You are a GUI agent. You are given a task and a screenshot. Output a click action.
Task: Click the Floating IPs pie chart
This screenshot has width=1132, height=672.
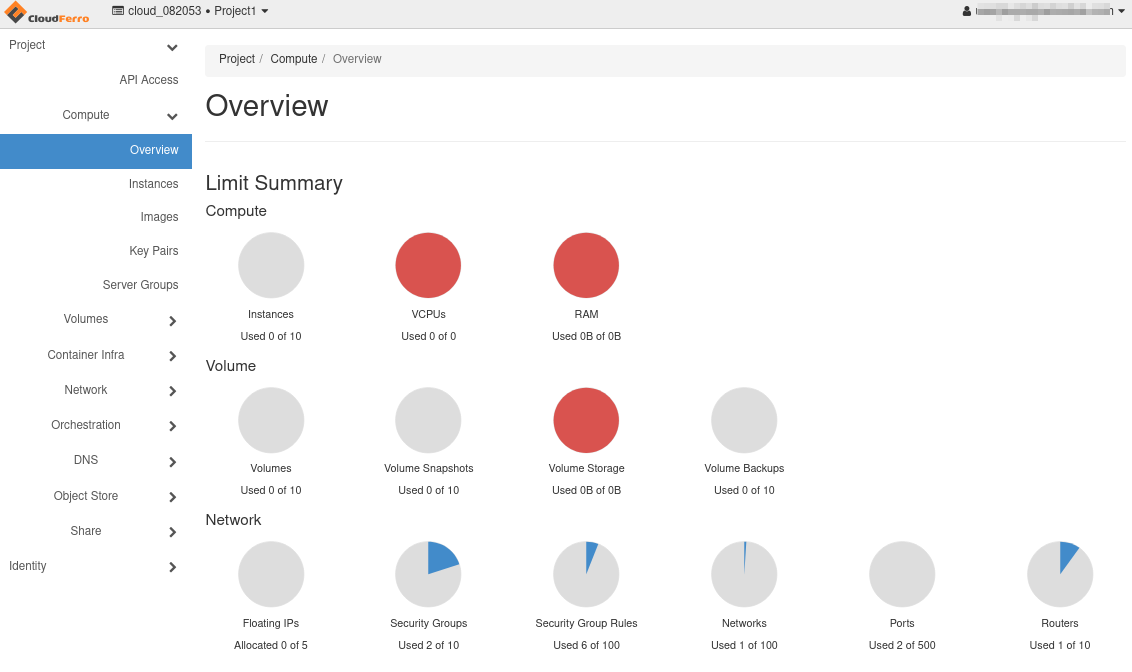tap(271, 575)
